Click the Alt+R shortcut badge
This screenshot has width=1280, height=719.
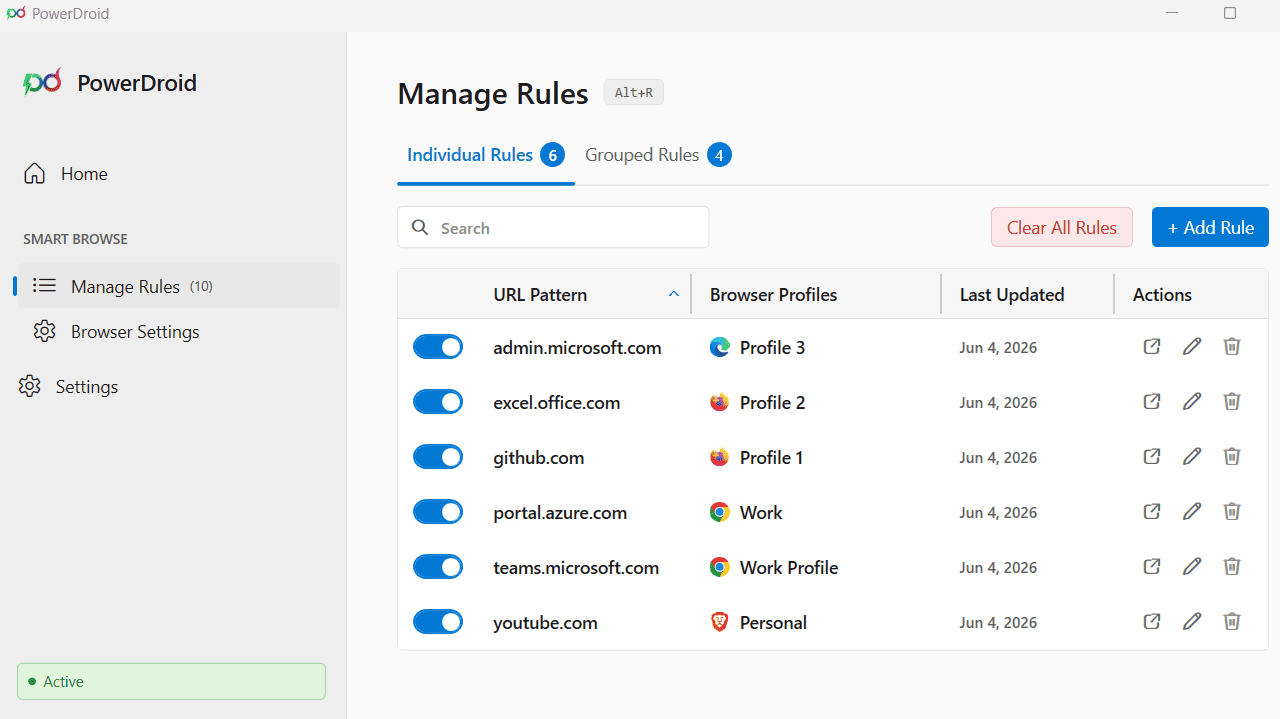click(634, 93)
